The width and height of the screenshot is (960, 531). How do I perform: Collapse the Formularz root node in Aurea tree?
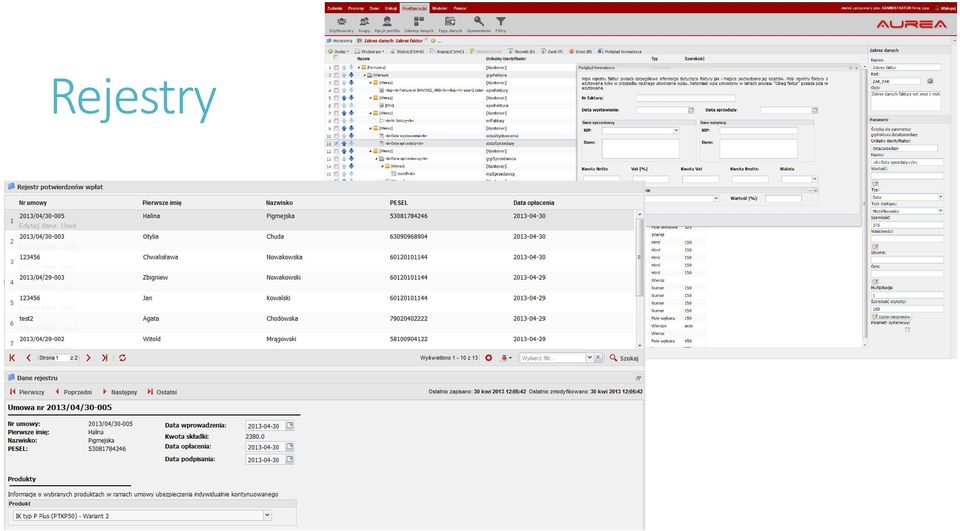359,67
